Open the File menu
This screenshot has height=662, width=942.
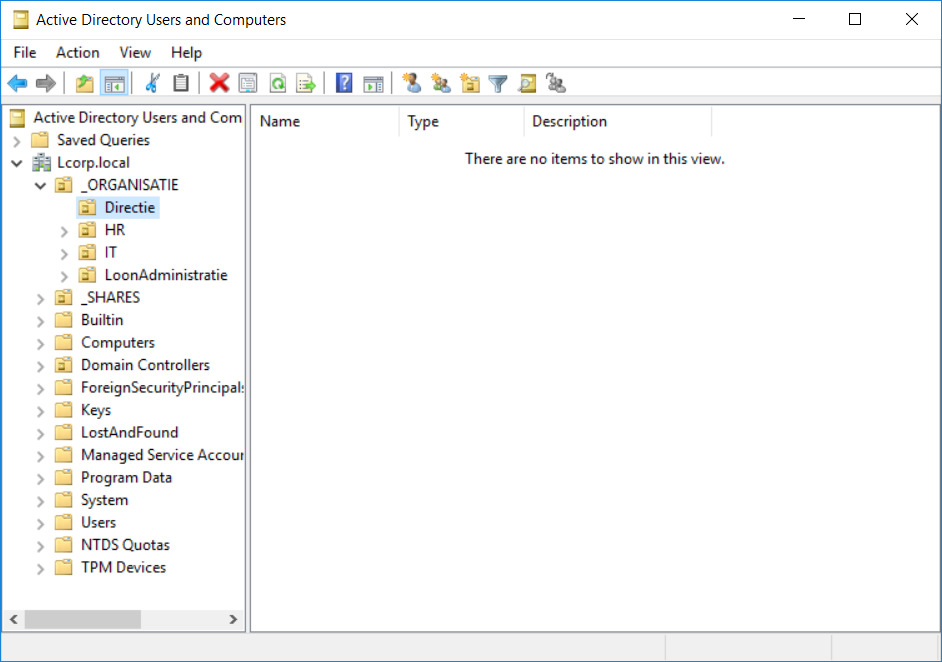(x=25, y=53)
